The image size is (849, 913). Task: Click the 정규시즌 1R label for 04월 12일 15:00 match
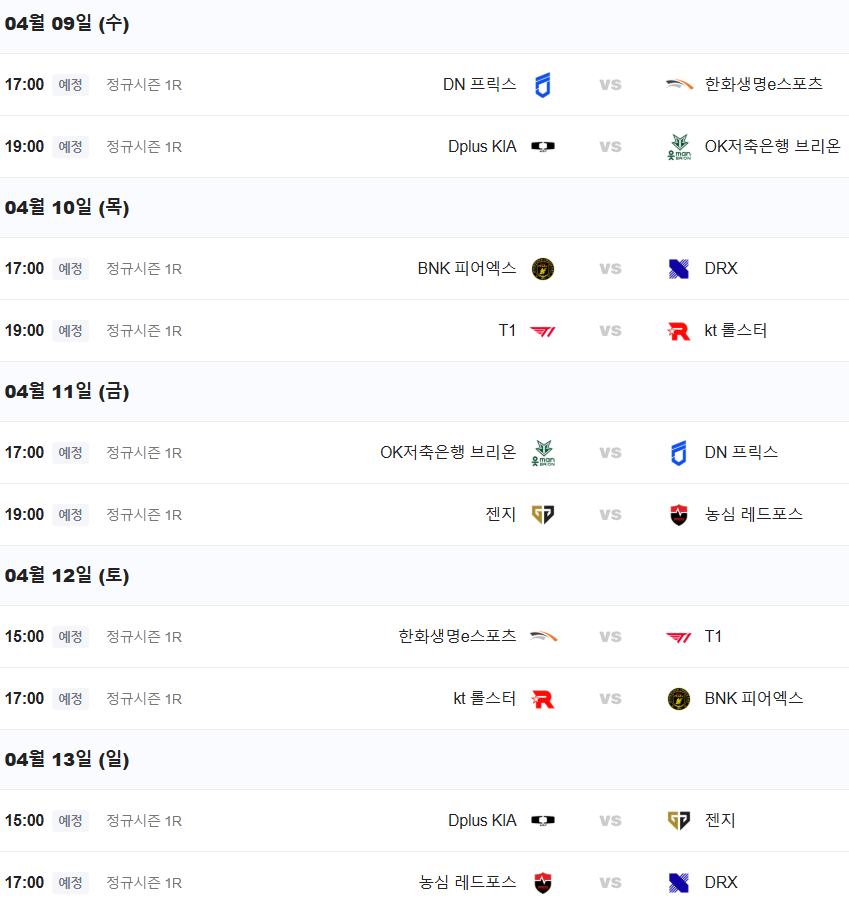pyautogui.click(x=144, y=637)
